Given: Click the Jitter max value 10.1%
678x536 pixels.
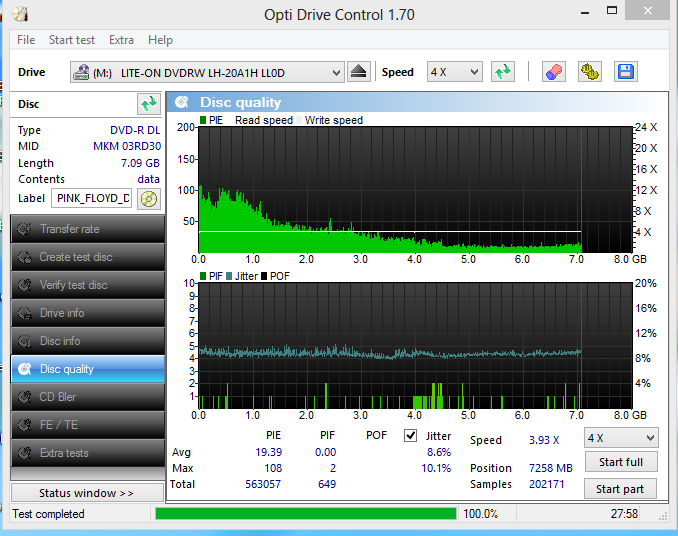Looking at the screenshot, I should [x=436, y=468].
